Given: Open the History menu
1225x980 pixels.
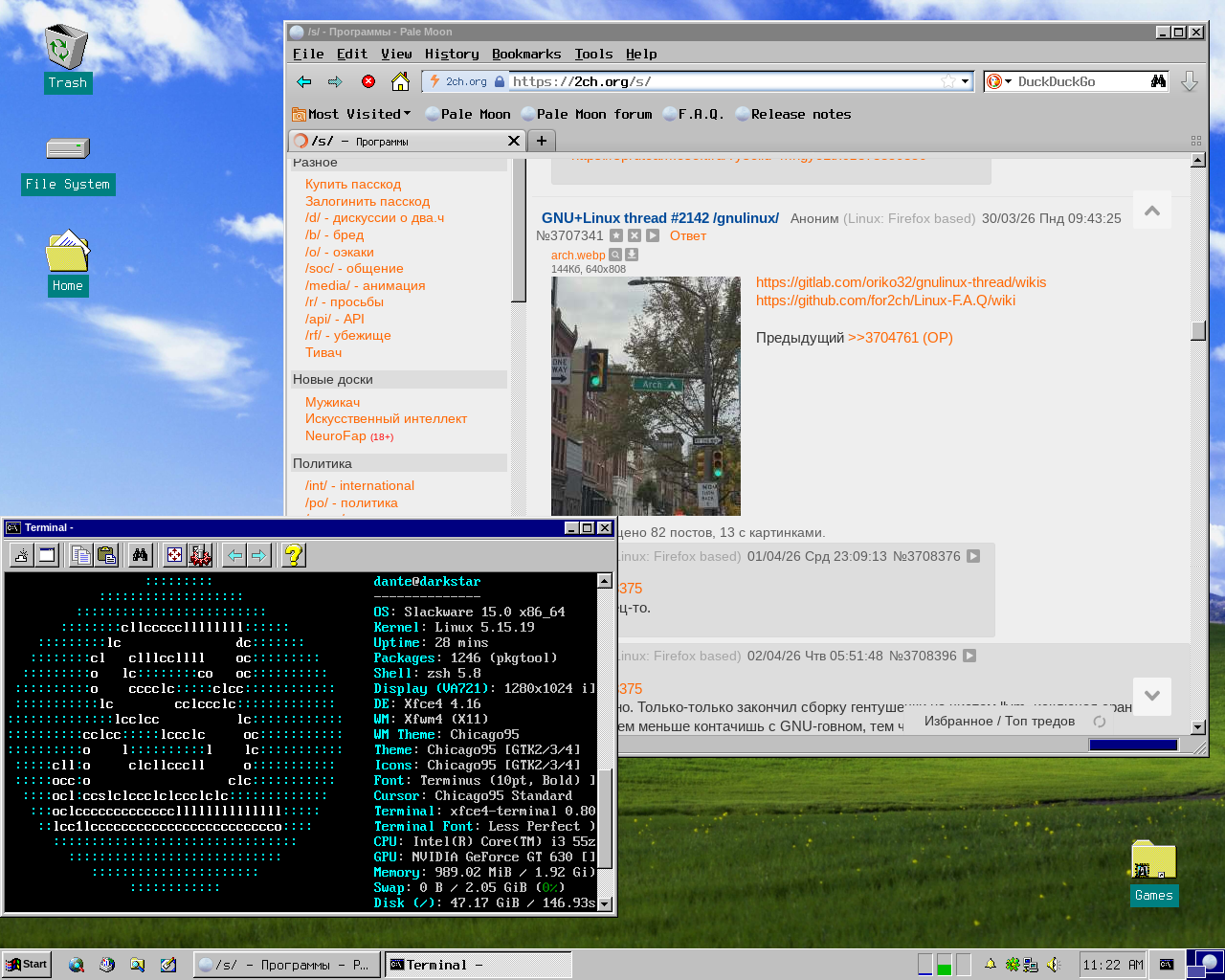Looking at the screenshot, I should 452,55.
